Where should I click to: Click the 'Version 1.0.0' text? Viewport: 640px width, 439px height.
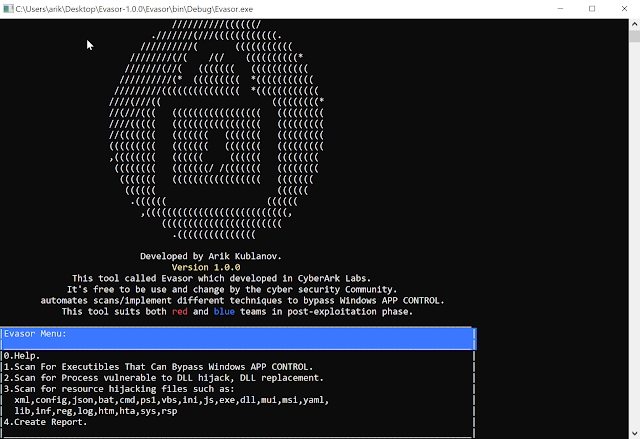pyautogui.click(x=206, y=268)
